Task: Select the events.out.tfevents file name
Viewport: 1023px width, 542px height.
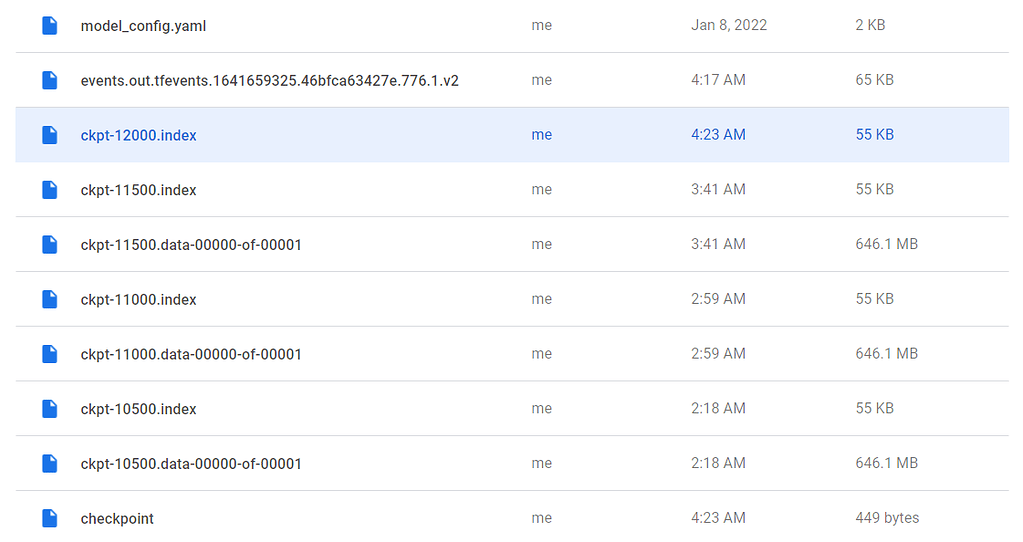Action: [x=269, y=81]
